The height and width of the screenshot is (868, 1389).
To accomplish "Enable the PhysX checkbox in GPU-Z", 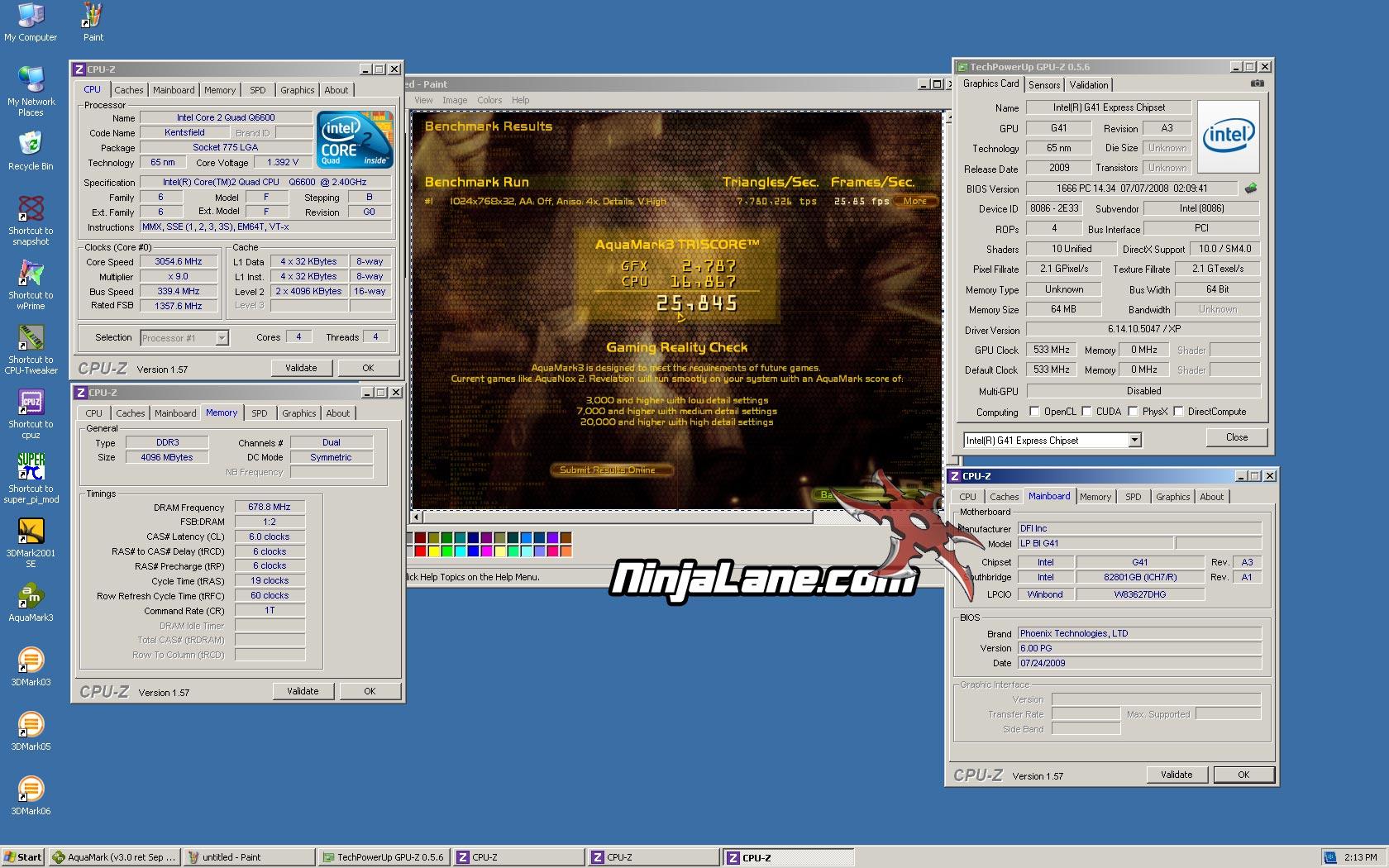I will click(x=1134, y=411).
